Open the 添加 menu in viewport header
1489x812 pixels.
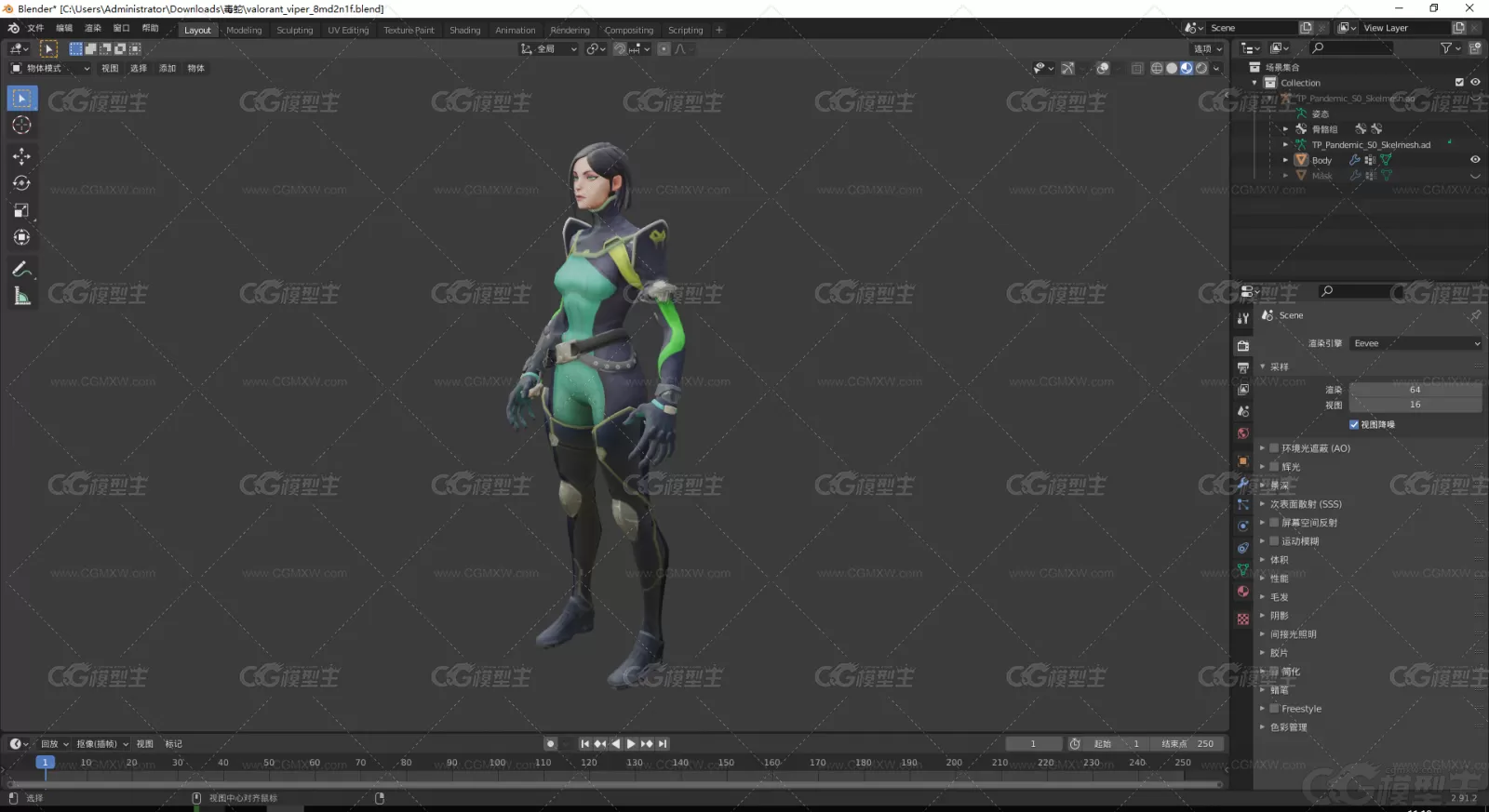click(168, 69)
